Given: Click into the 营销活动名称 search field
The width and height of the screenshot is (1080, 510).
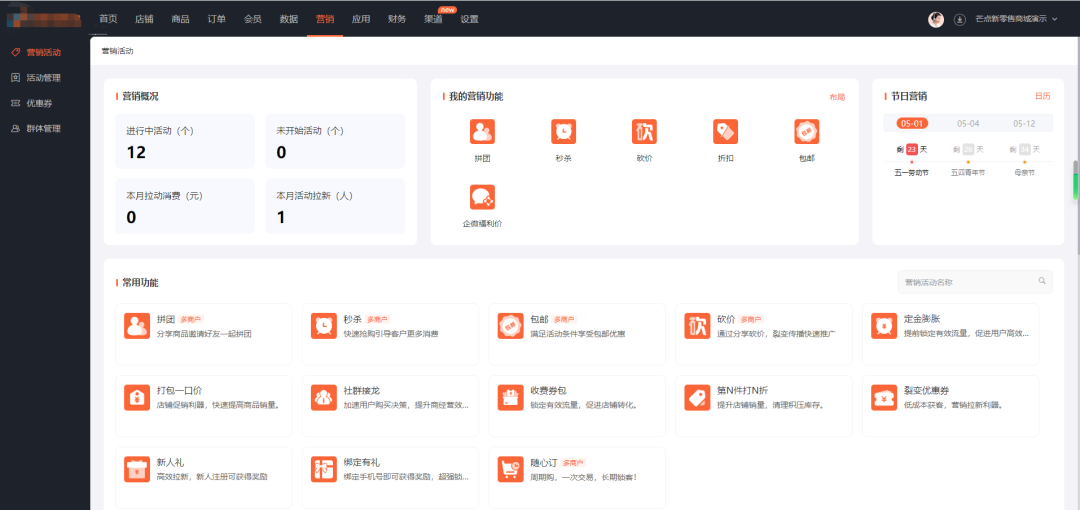Looking at the screenshot, I should pos(975,282).
